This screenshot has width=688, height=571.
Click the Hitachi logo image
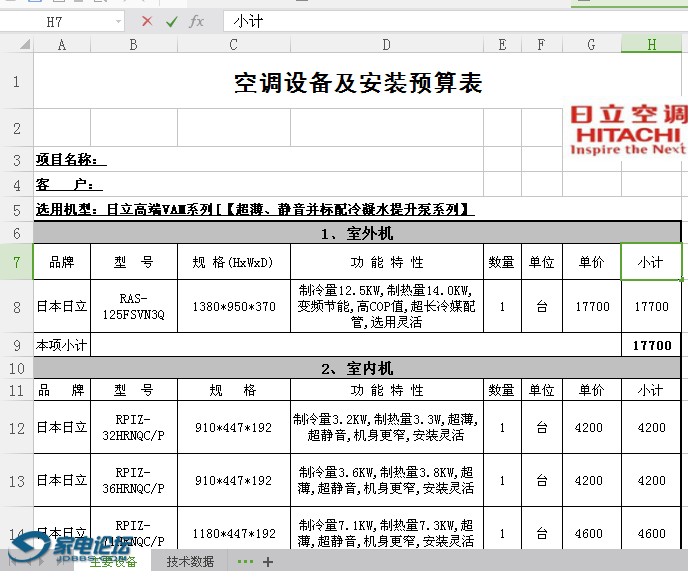[628, 129]
